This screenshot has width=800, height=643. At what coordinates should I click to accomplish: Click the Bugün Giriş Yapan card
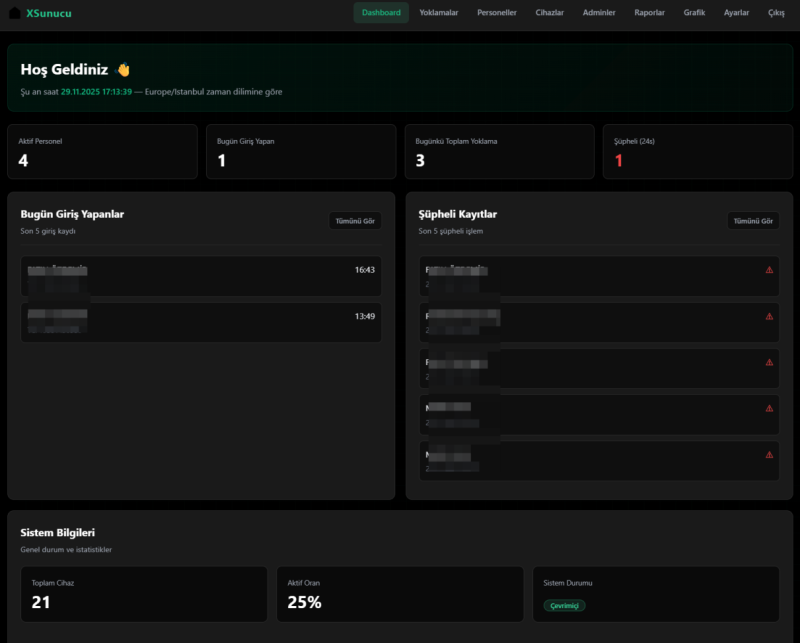coord(301,152)
